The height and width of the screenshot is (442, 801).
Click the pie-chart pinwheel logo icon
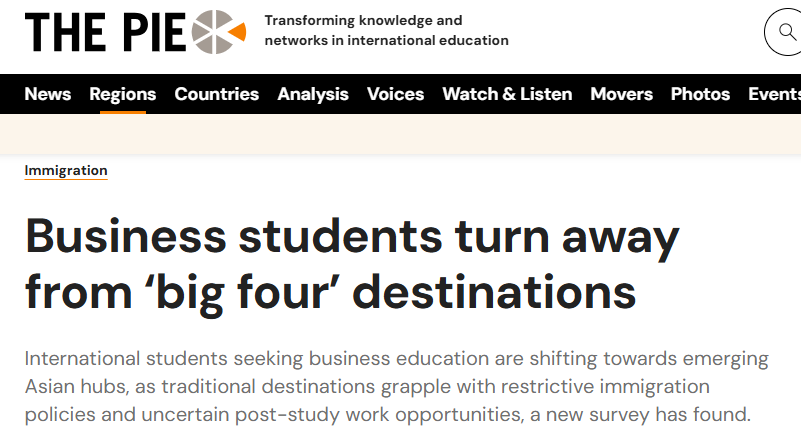point(216,32)
